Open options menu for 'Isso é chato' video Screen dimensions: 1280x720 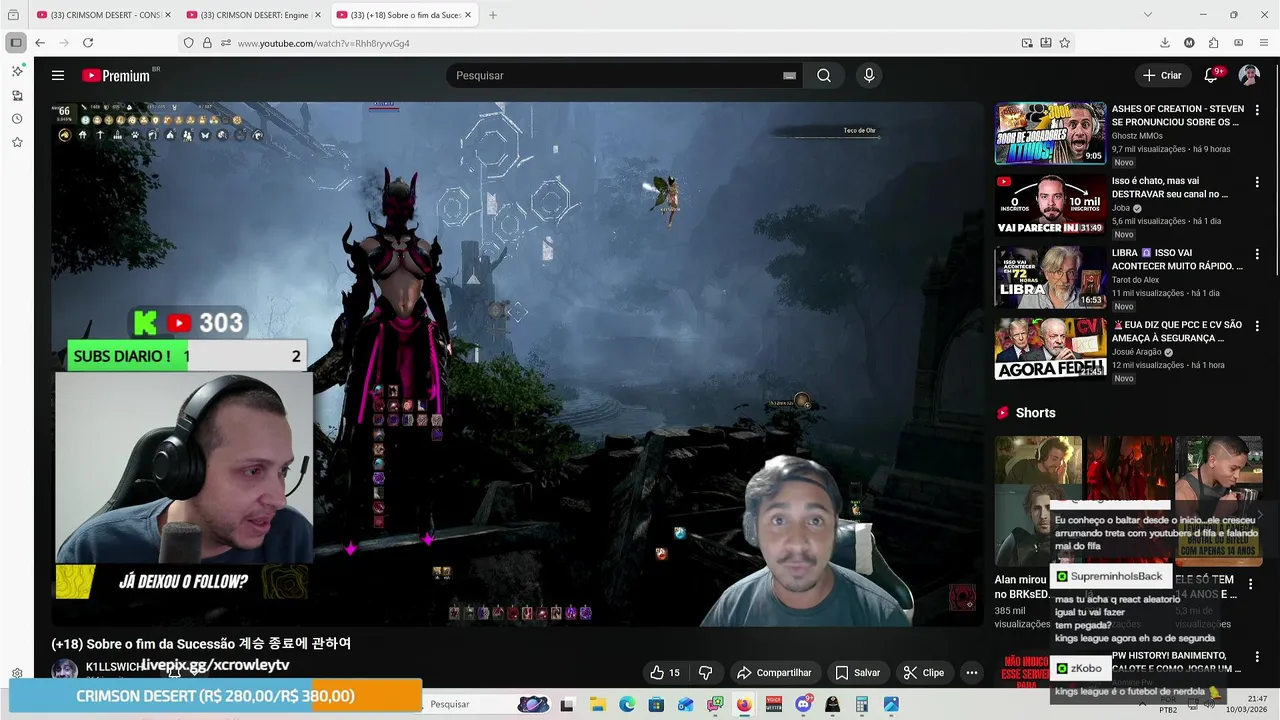click(x=1257, y=182)
